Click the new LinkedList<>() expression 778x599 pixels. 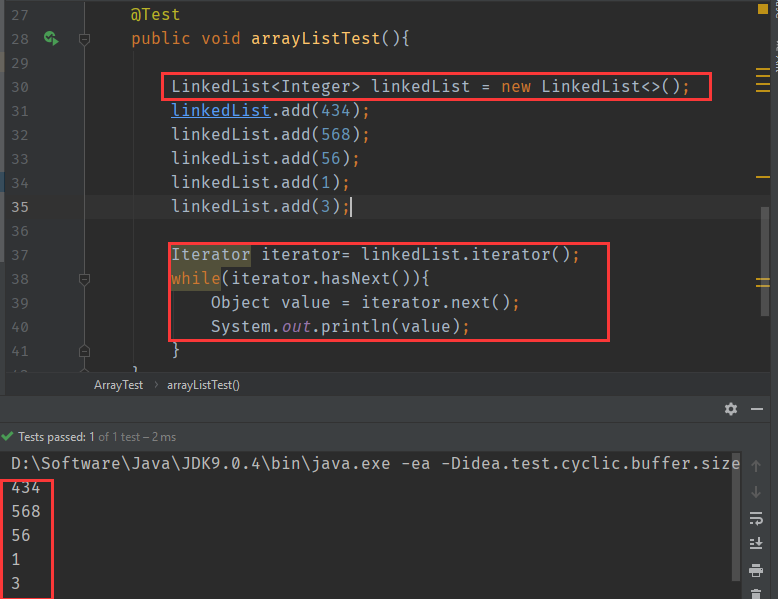pyautogui.click(x=590, y=86)
